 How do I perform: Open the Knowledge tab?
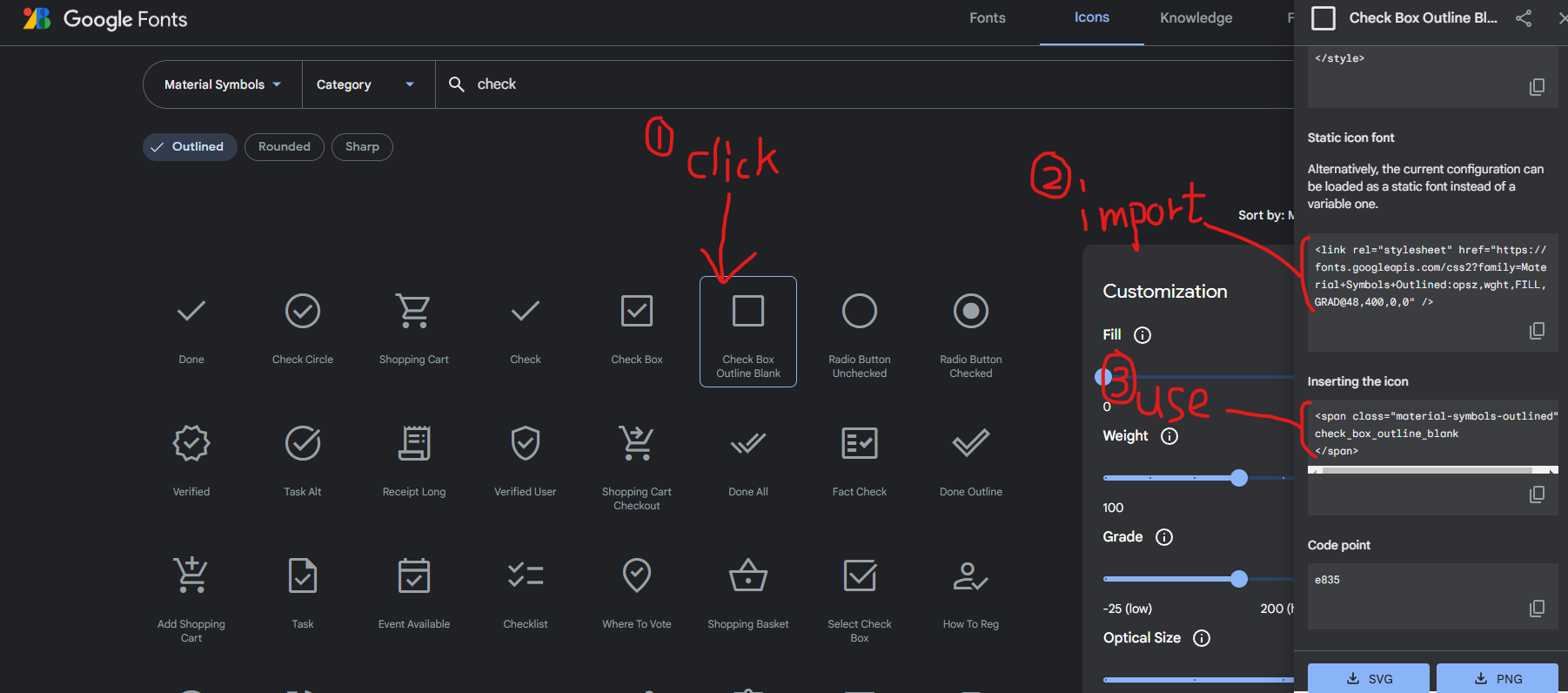[x=1196, y=18]
